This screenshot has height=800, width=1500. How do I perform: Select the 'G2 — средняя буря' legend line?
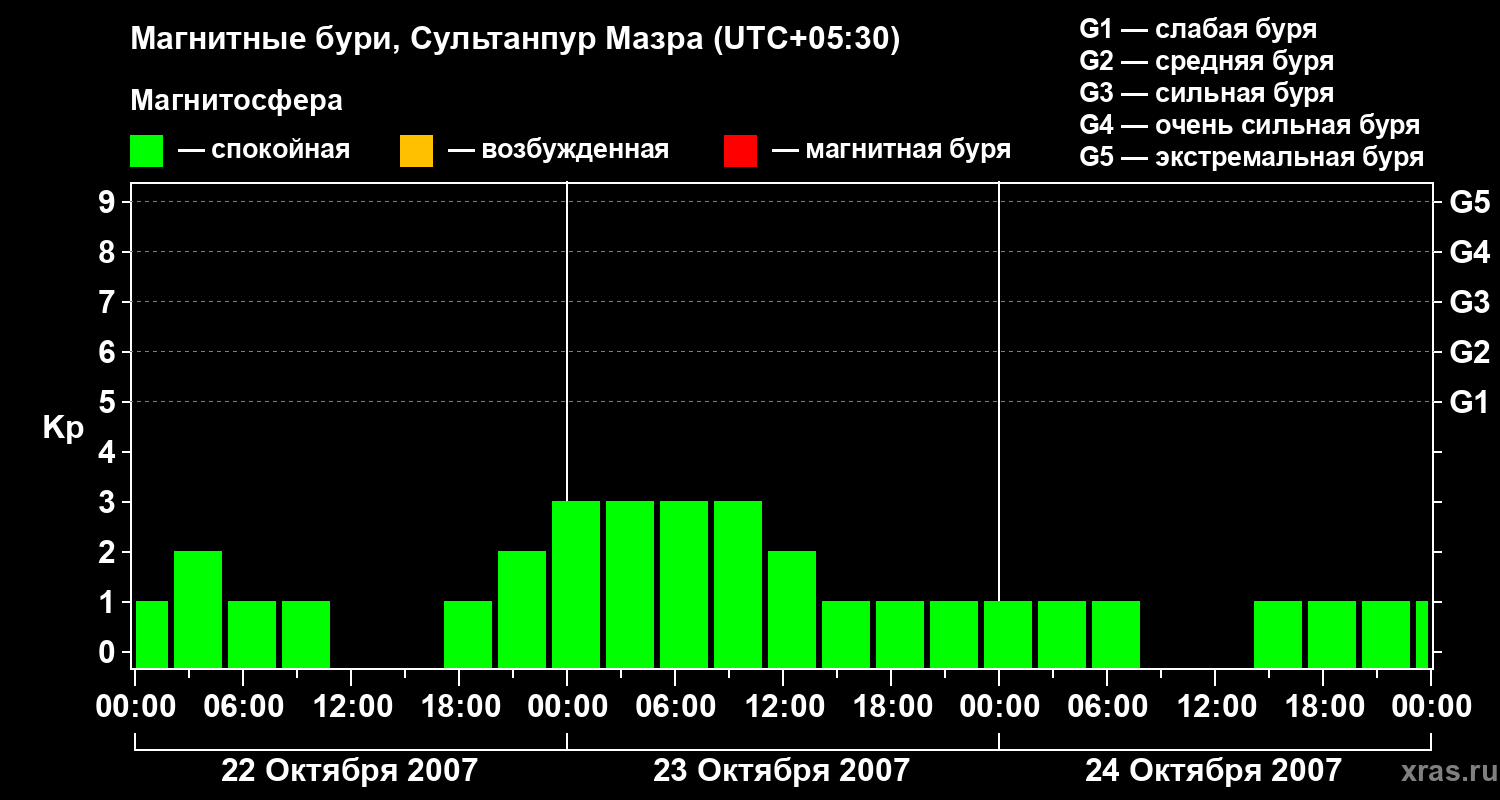pos(1207,61)
